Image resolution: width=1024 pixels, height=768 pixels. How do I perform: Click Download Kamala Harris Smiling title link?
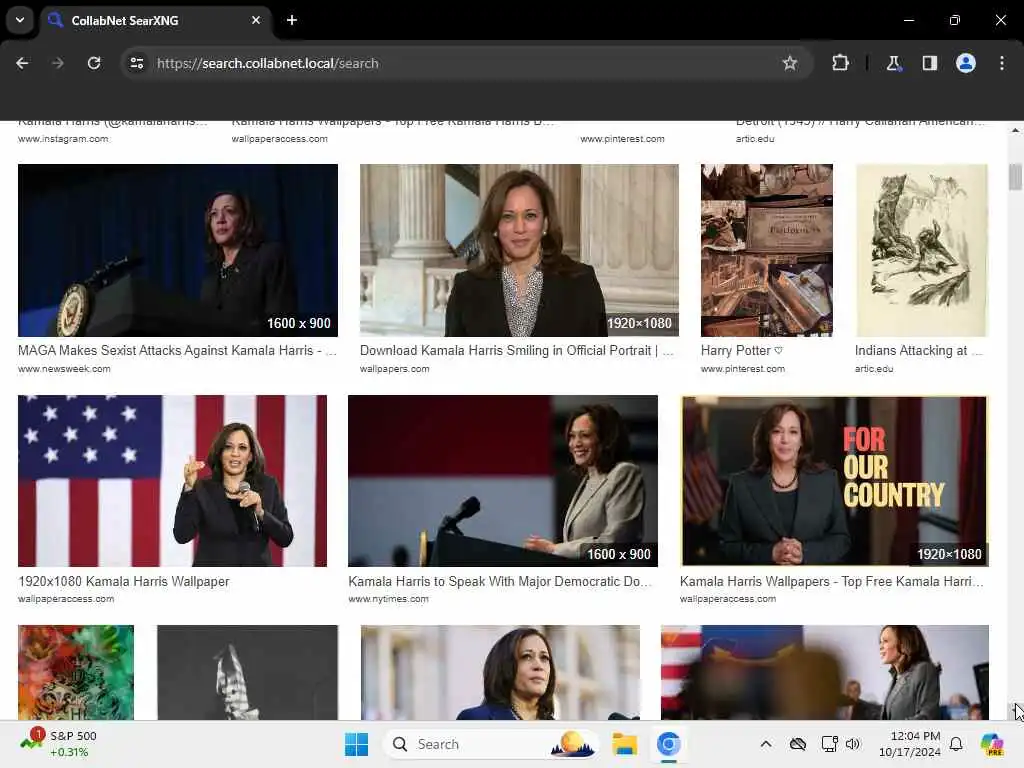click(517, 351)
